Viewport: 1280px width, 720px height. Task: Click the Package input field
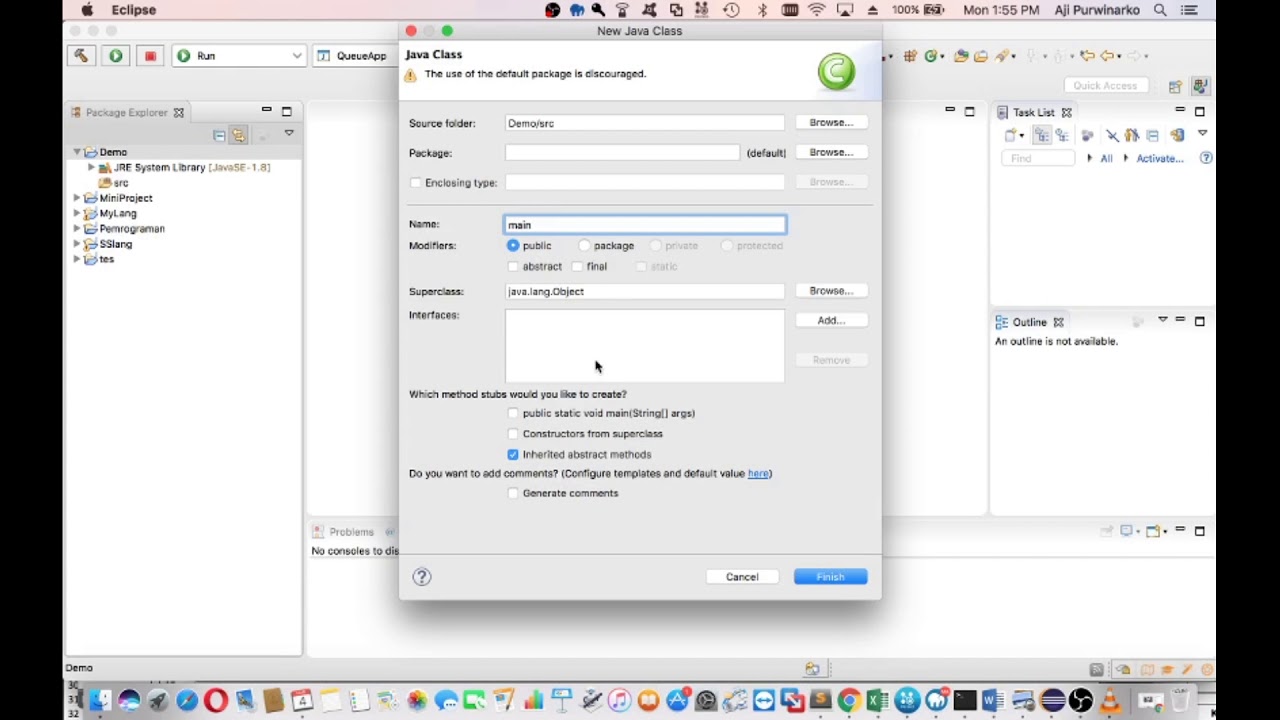[x=622, y=153]
